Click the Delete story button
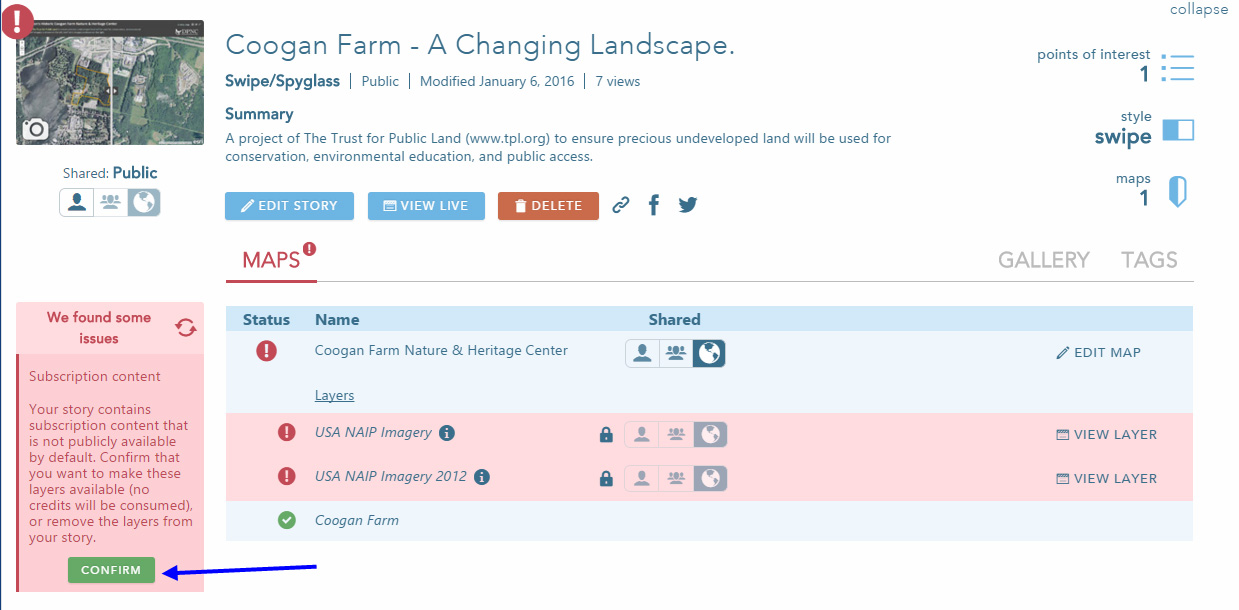The height and width of the screenshot is (610, 1239). 548,206
